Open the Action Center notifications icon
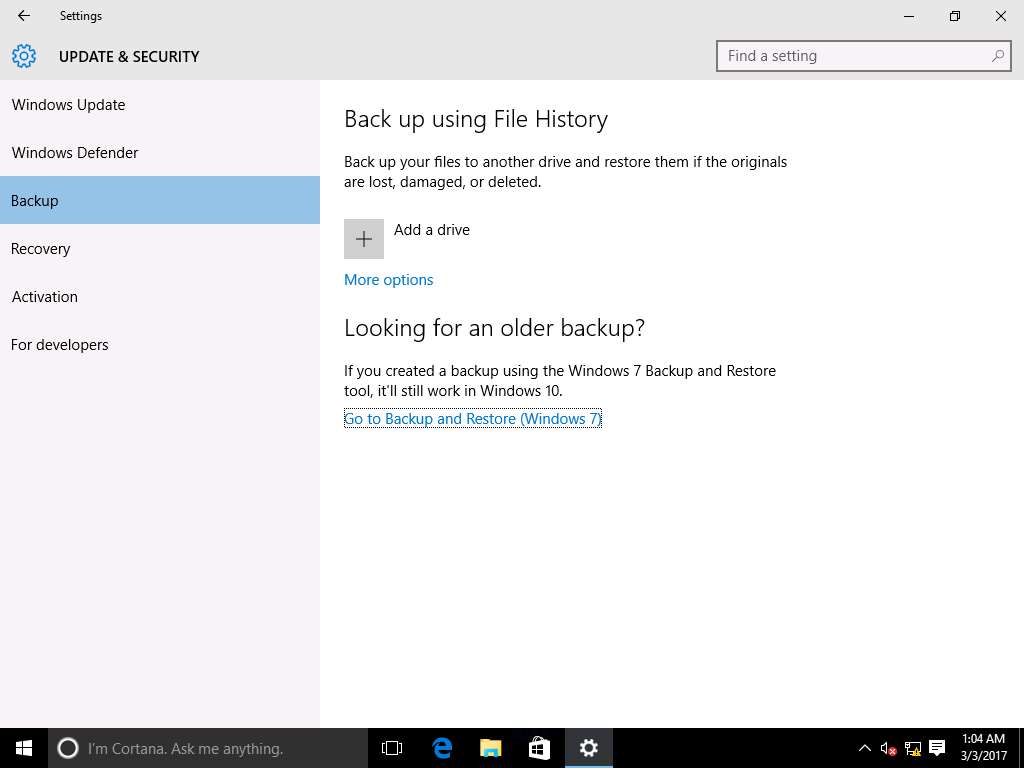 pos(937,748)
